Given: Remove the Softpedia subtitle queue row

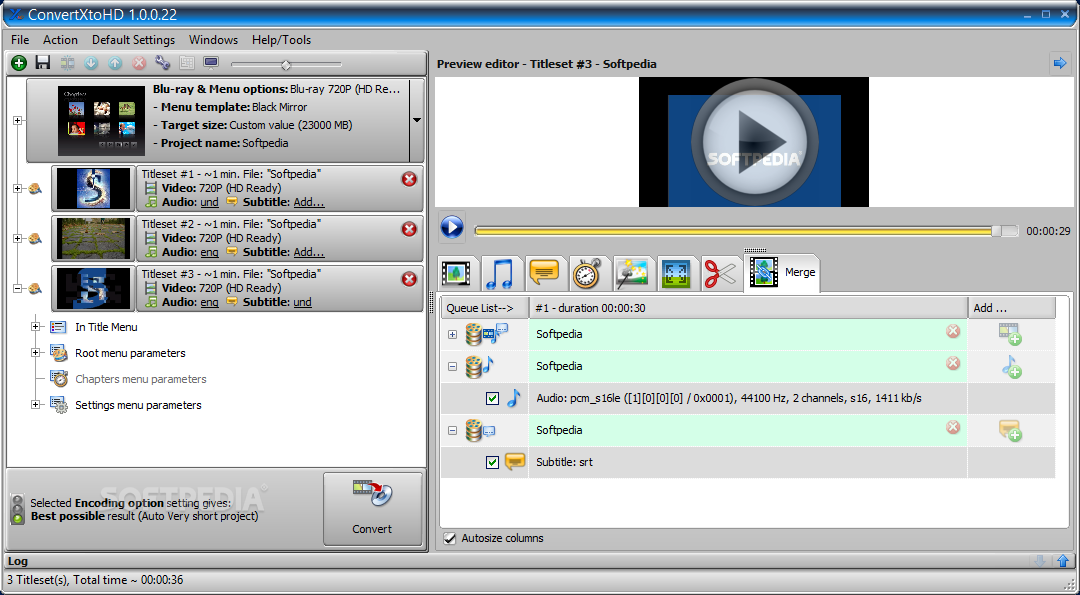Looking at the screenshot, I should [x=953, y=428].
